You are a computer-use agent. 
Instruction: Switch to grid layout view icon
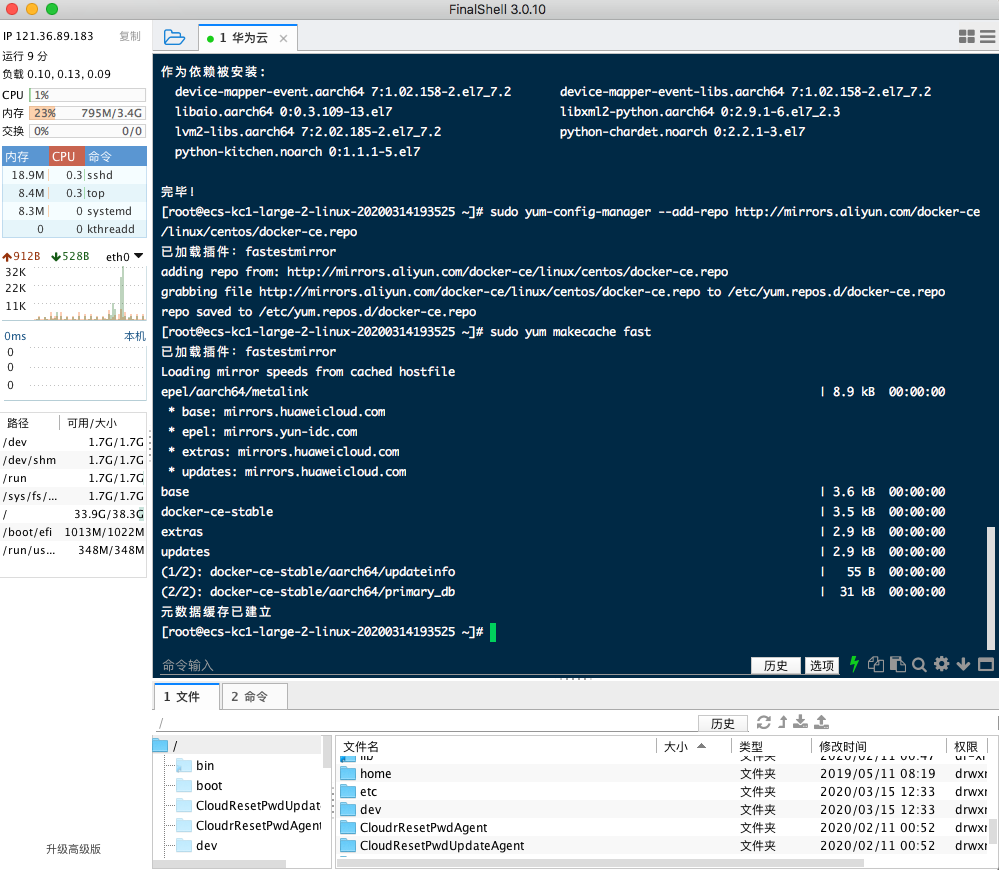pos(967,37)
